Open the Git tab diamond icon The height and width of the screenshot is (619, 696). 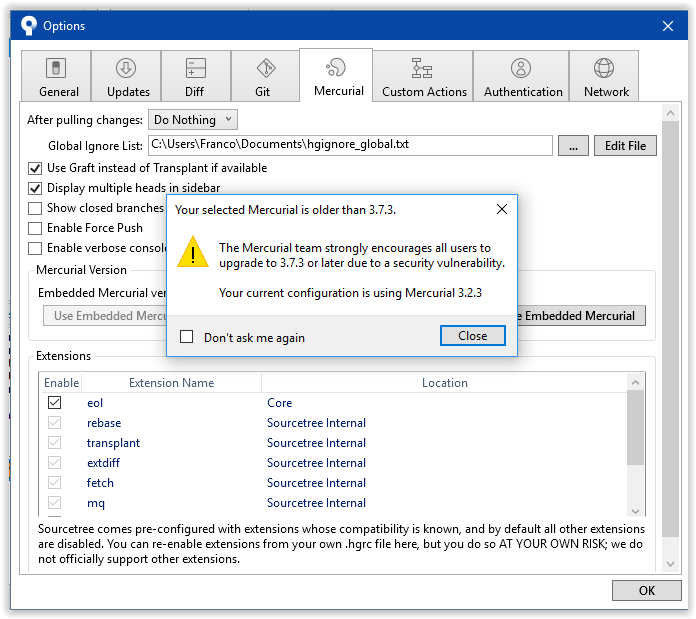(266, 68)
